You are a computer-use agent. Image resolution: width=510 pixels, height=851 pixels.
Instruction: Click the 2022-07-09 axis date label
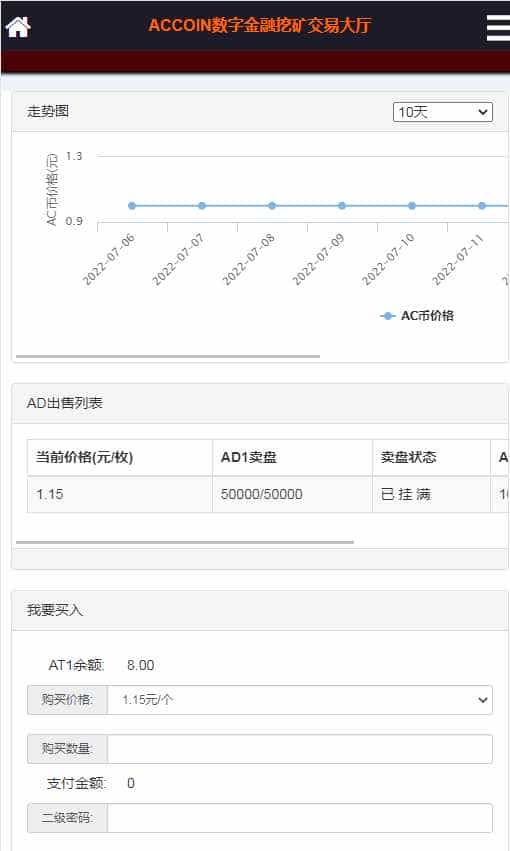pos(318,259)
